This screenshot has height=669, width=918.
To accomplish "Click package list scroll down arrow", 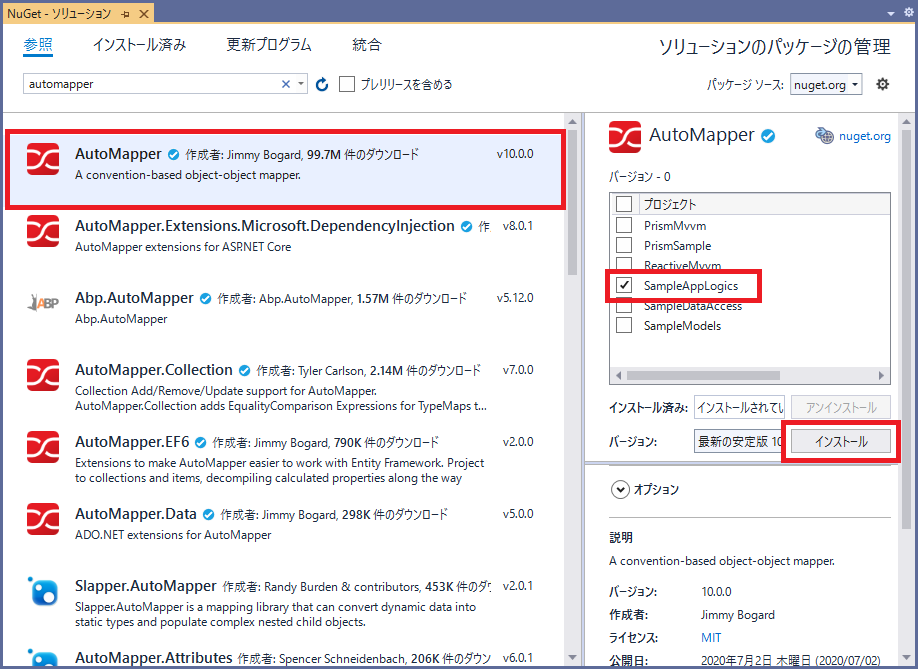I will click(572, 658).
